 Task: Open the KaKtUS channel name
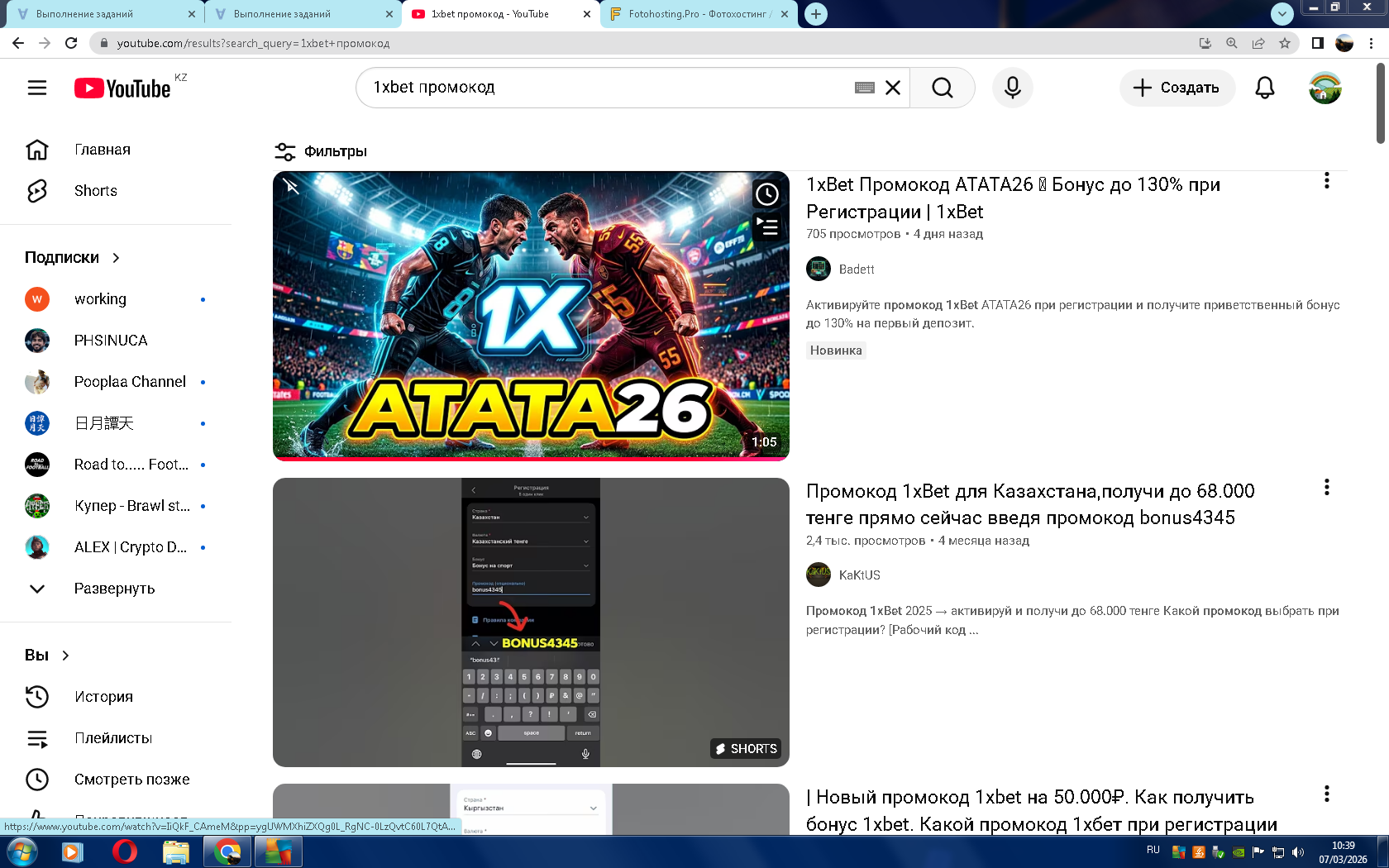860,575
